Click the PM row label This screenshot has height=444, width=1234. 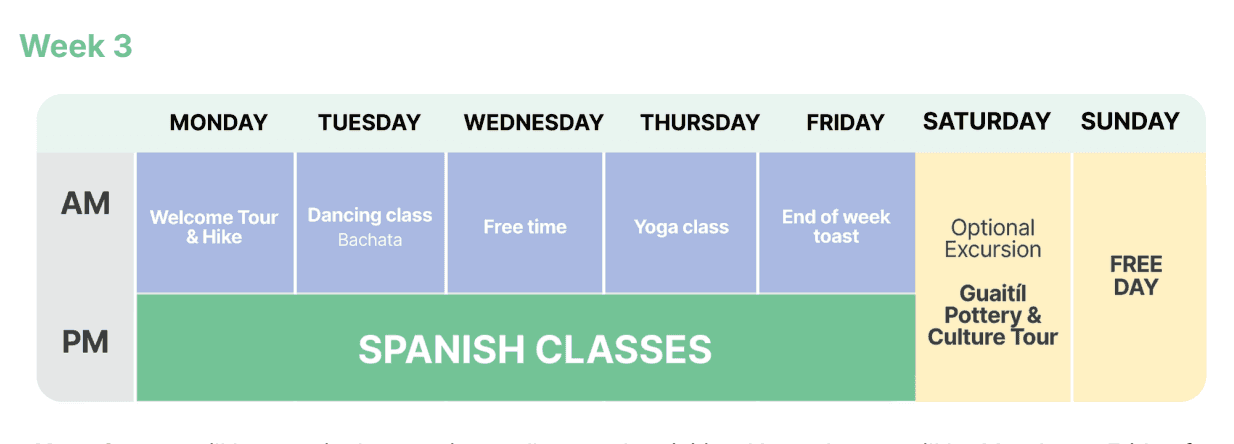click(85, 343)
